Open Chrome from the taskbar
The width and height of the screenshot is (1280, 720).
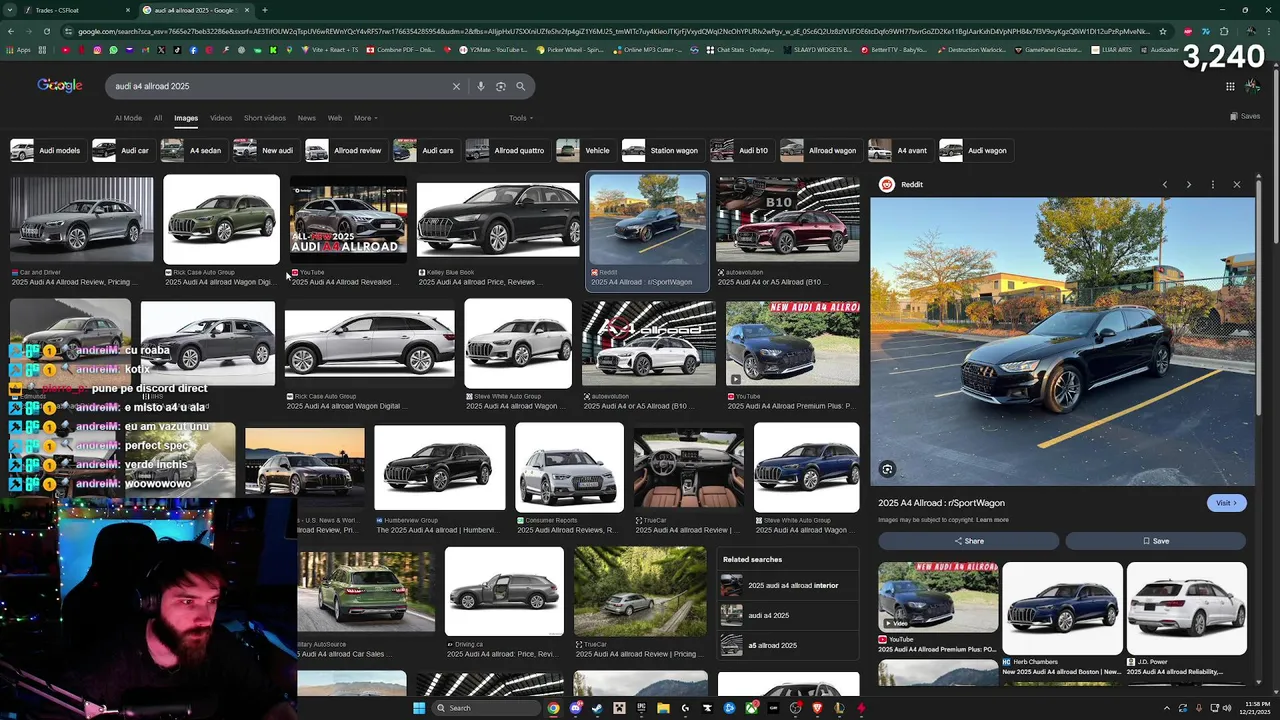[553, 708]
